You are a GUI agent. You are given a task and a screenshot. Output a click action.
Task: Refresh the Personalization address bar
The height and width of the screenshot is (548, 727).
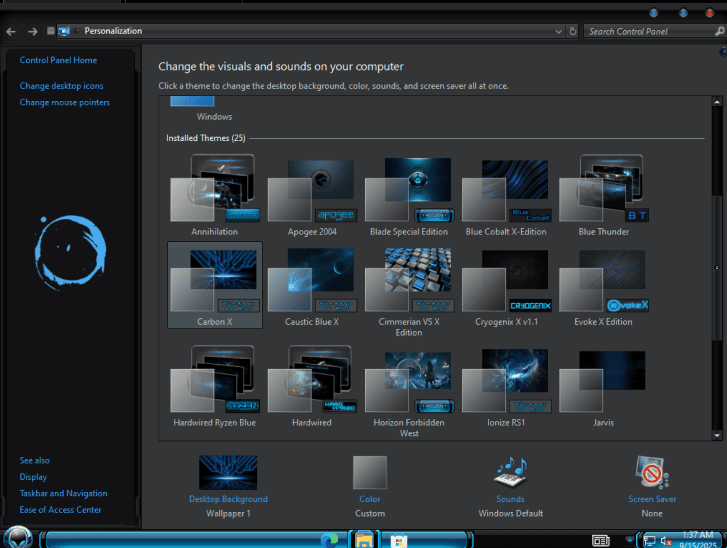pos(573,31)
